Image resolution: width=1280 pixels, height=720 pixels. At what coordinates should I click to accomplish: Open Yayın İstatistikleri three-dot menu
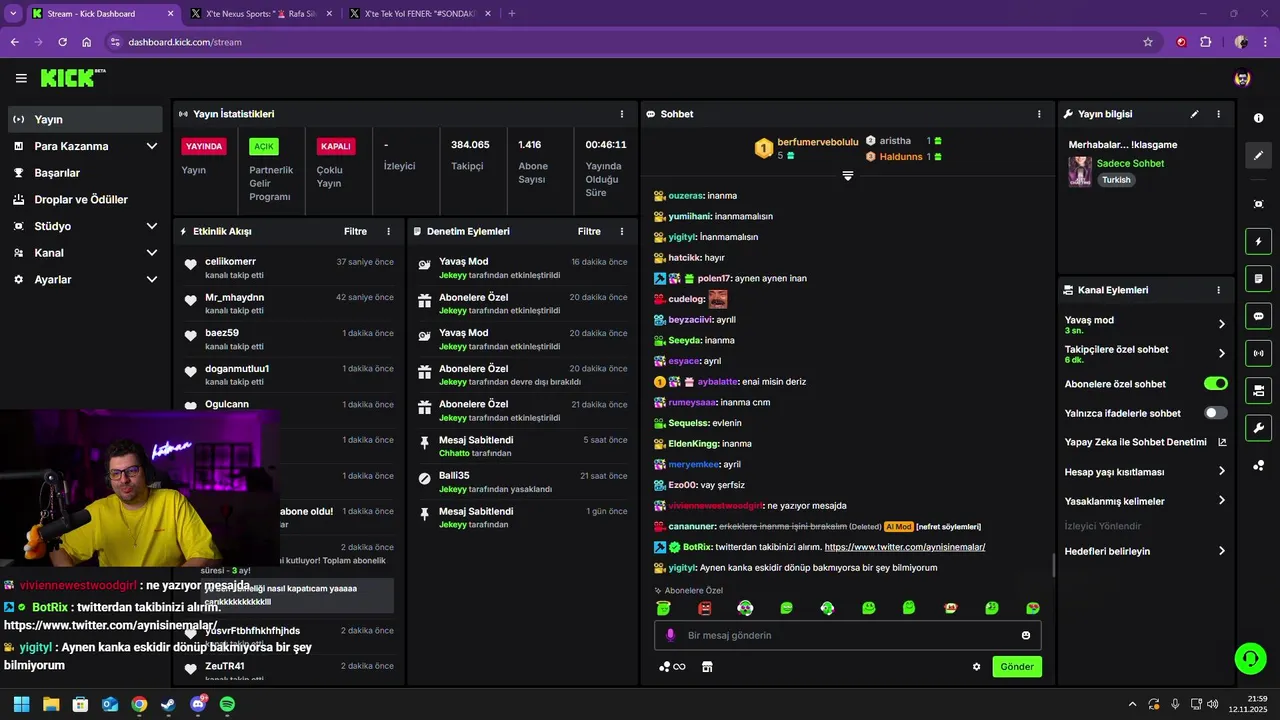(x=622, y=114)
